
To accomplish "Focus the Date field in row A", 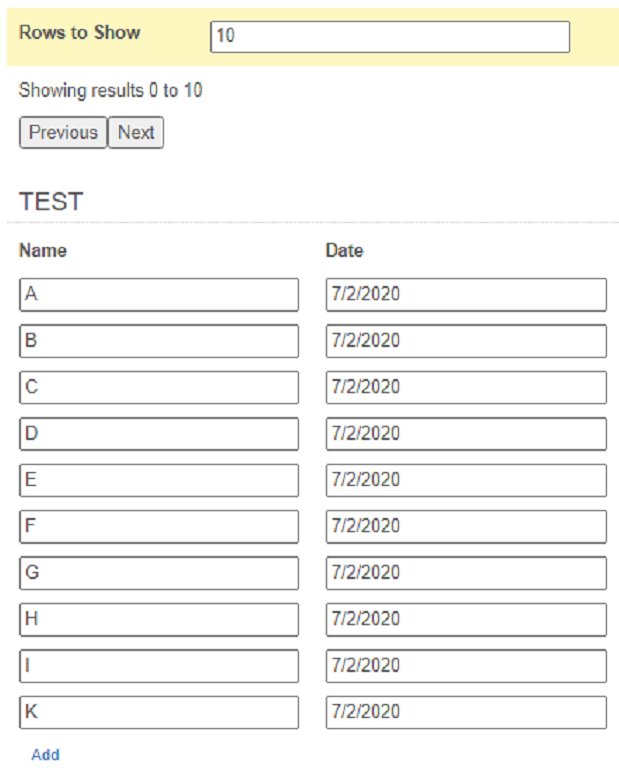I will coord(466,294).
